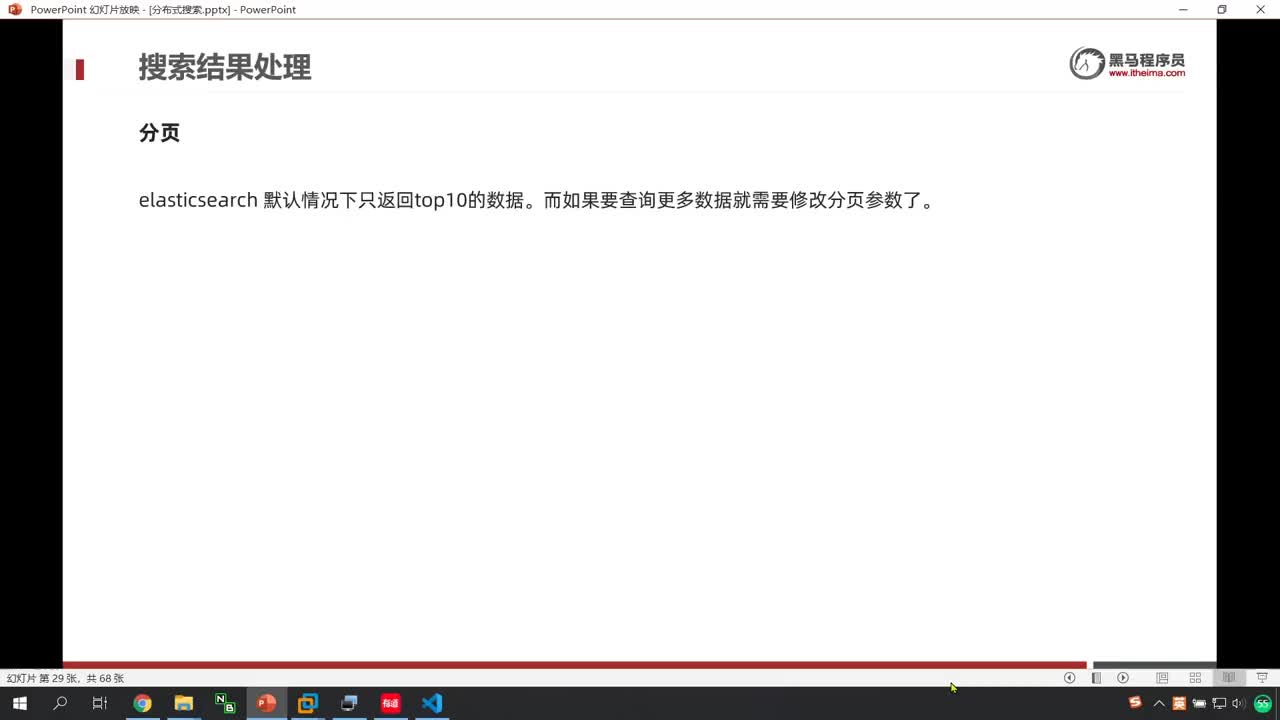Open taskbar search magnifier
This screenshot has height=720, width=1280.
coord(60,703)
